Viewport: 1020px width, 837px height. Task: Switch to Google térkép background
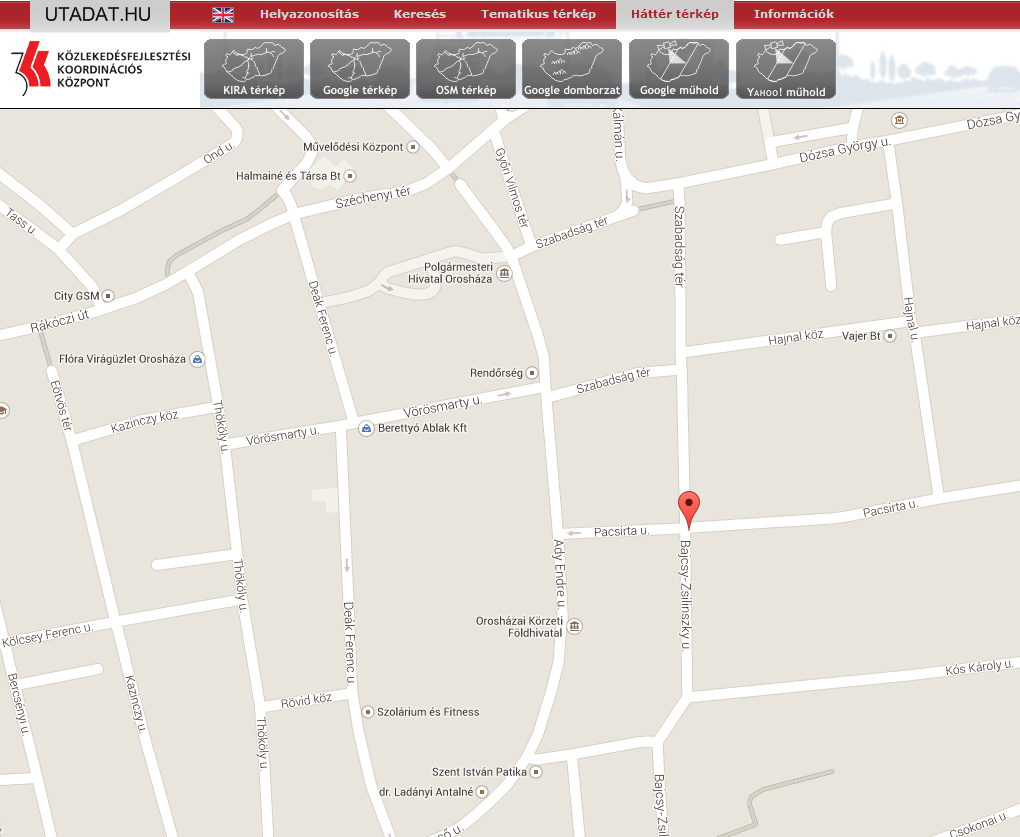360,69
